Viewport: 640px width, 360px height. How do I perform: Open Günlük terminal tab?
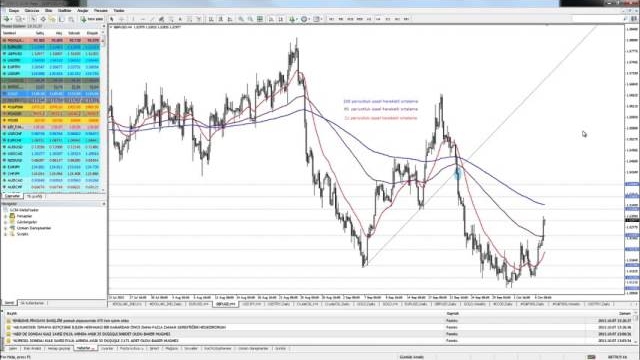280,349
